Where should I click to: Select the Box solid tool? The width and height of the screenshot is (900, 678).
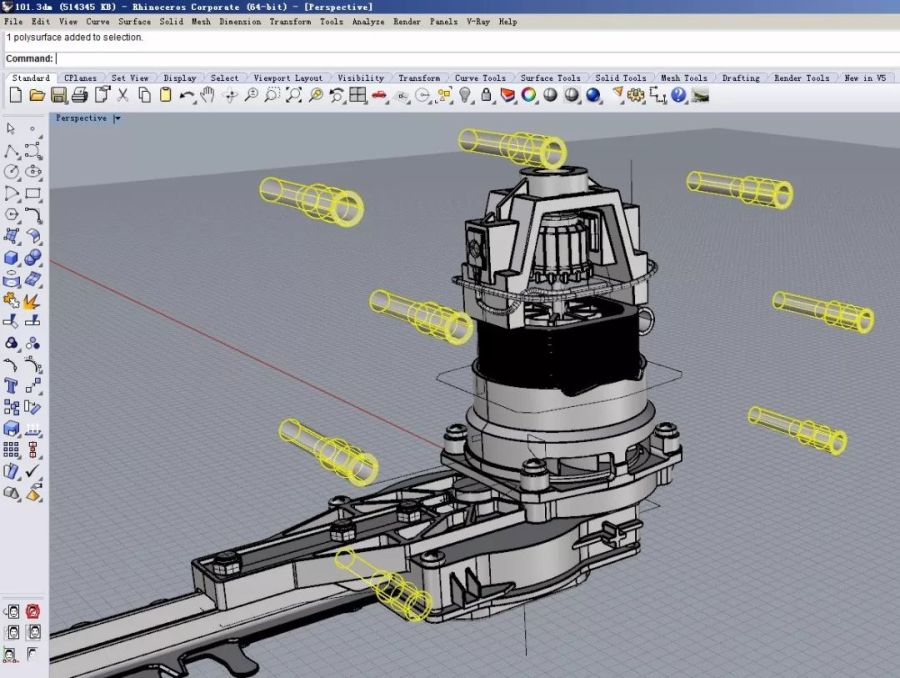tap(11, 258)
